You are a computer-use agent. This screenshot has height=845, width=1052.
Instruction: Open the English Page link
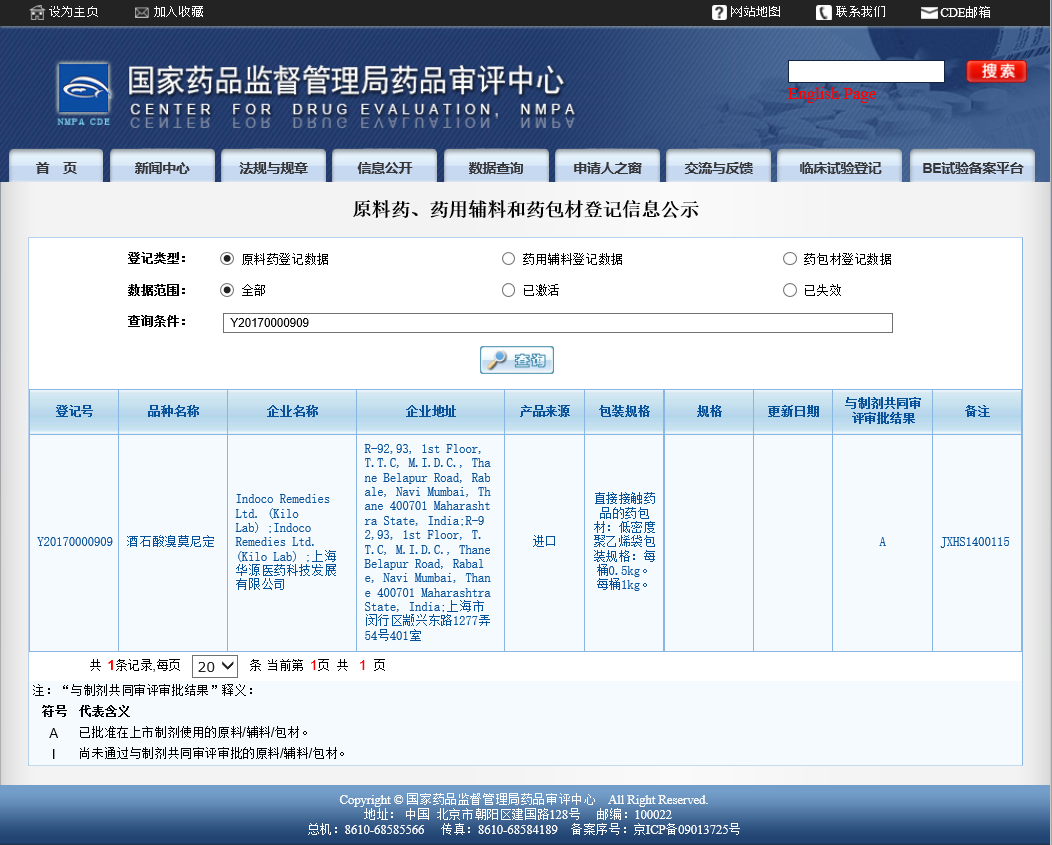click(x=831, y=94)
